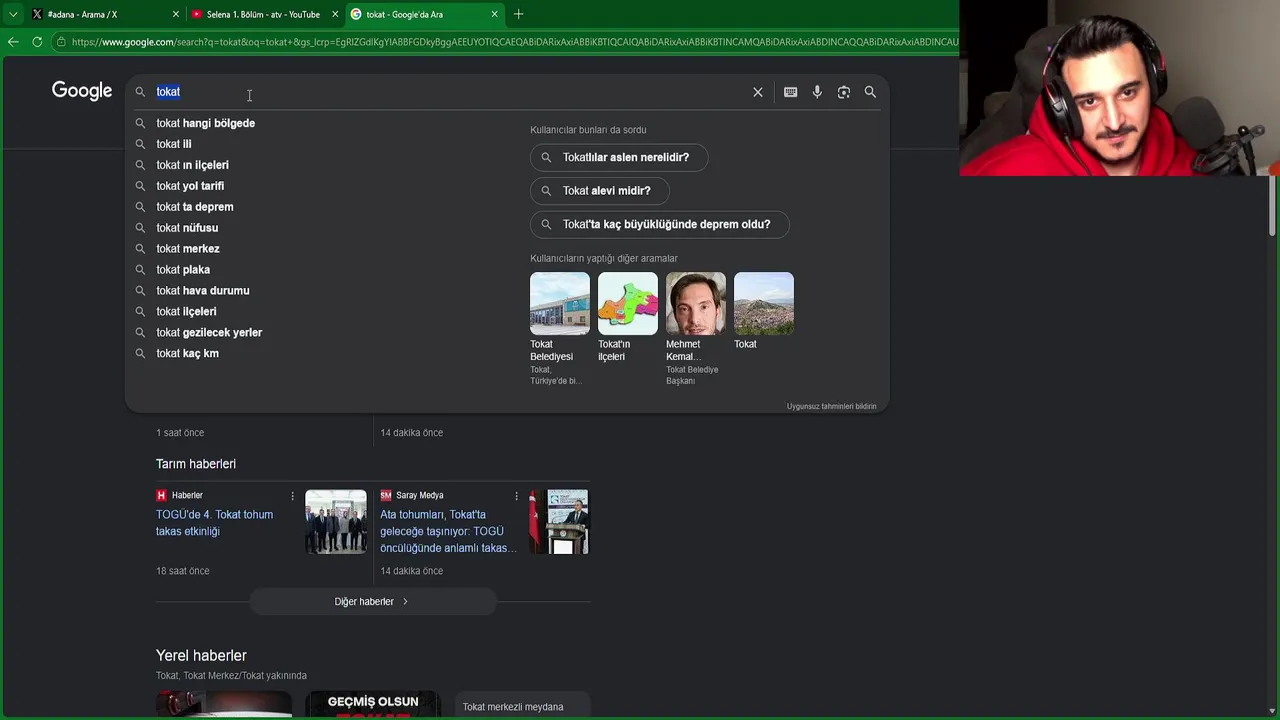
Task: Open Mehmet Kemal portrait thumbnail
Action: (x=696, y=303)
